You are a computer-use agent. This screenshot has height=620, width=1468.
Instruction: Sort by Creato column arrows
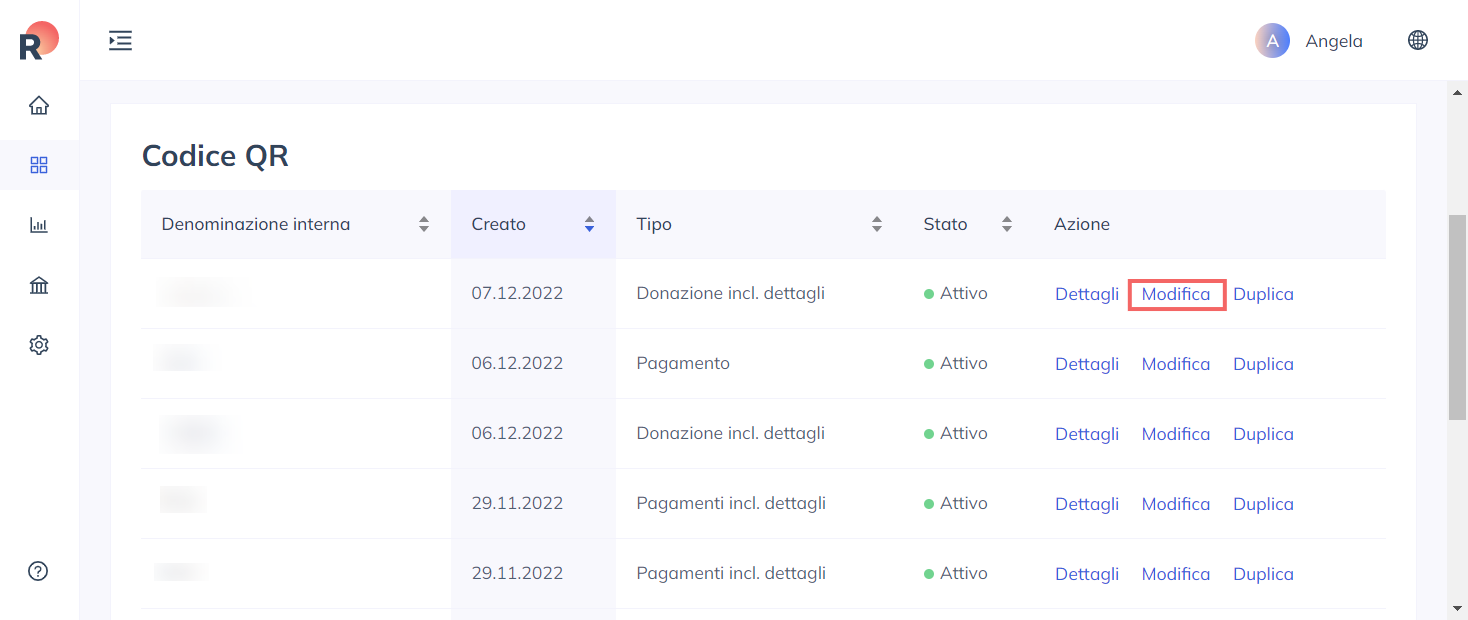[x=589, y=224]
